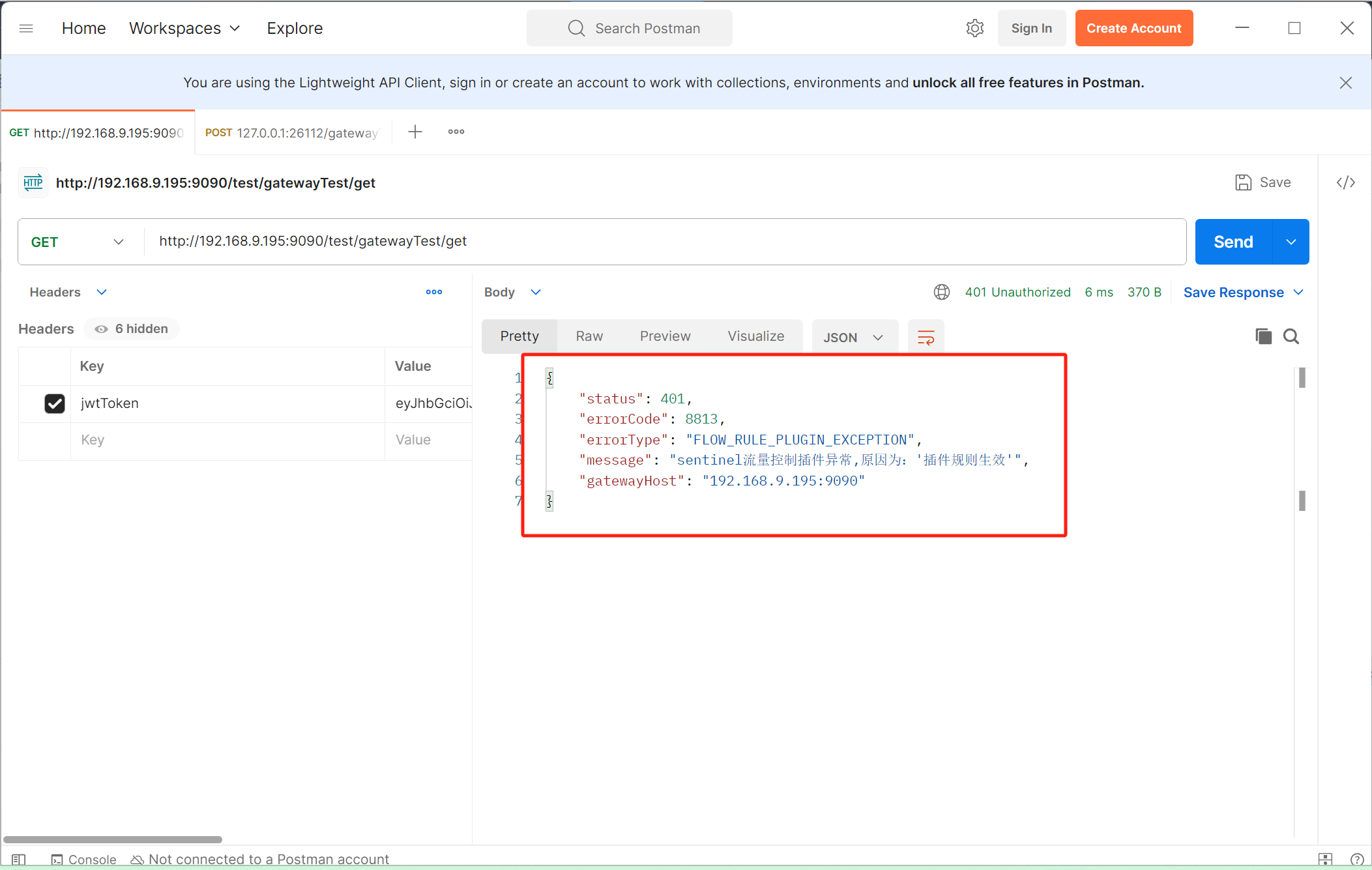Copy the response body to clipboard
1372x870 pixels.
click(x=1263, y=336)
